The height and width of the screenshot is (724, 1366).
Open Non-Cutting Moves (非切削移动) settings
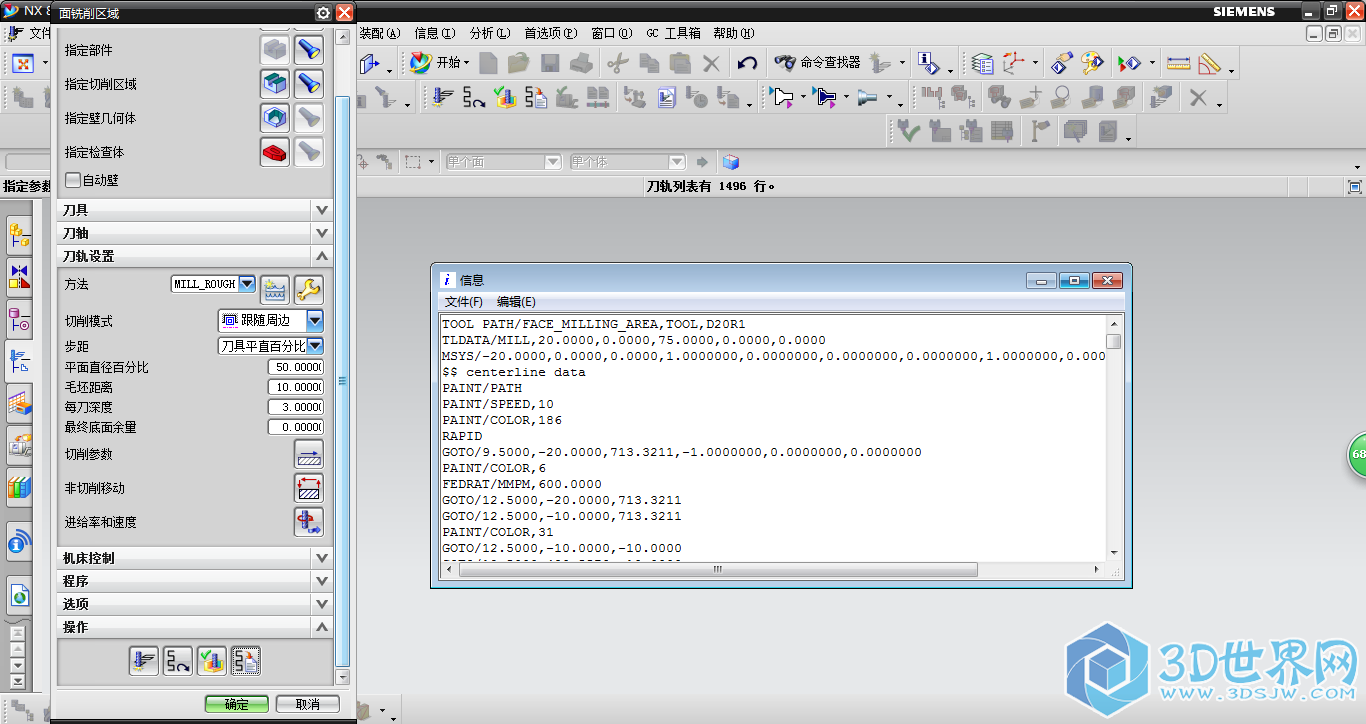coord(308,488)
